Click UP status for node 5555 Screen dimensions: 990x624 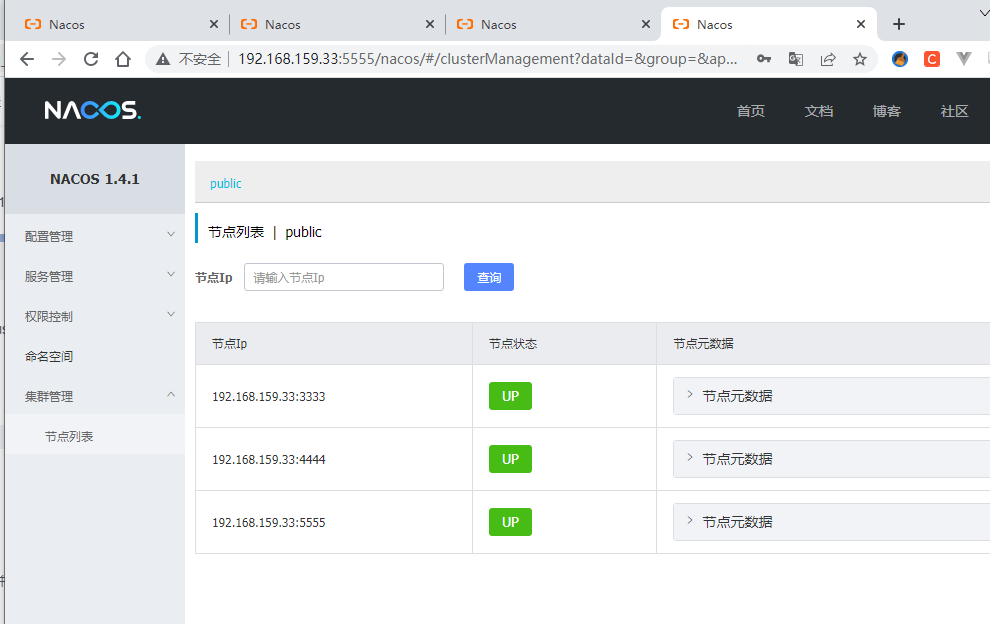point(510,522)
